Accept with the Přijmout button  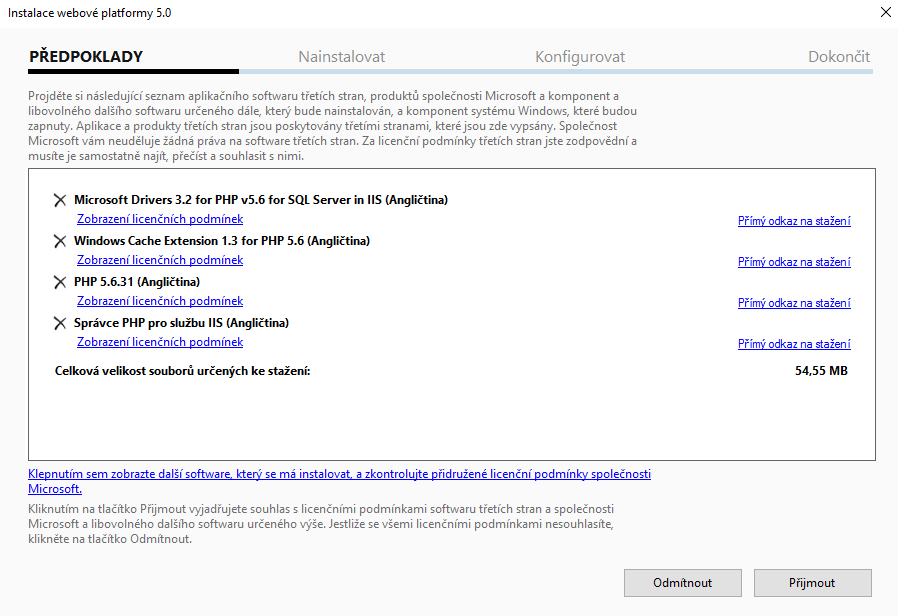coord(813,583)
